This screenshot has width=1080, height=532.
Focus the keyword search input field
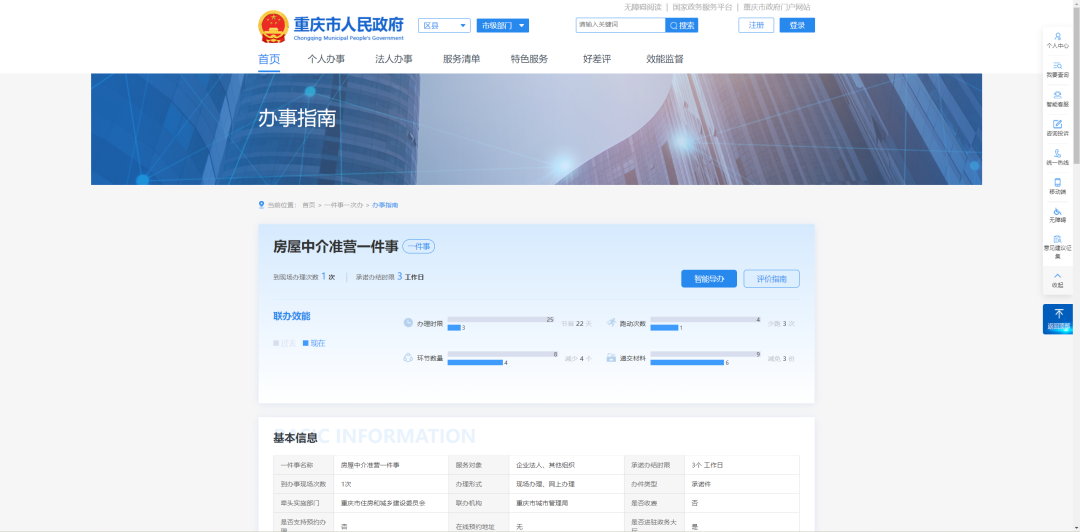pos(621,25)
